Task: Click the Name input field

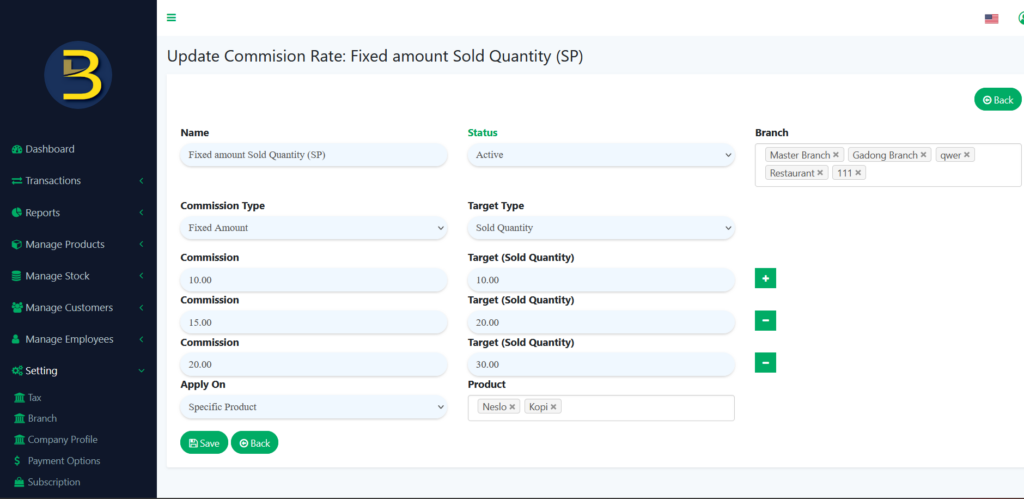Action: [313, 155]
